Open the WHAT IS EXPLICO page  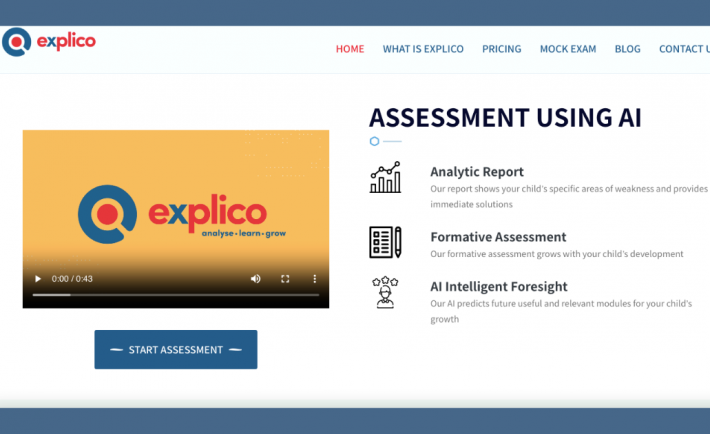click(x=423, y=49)
